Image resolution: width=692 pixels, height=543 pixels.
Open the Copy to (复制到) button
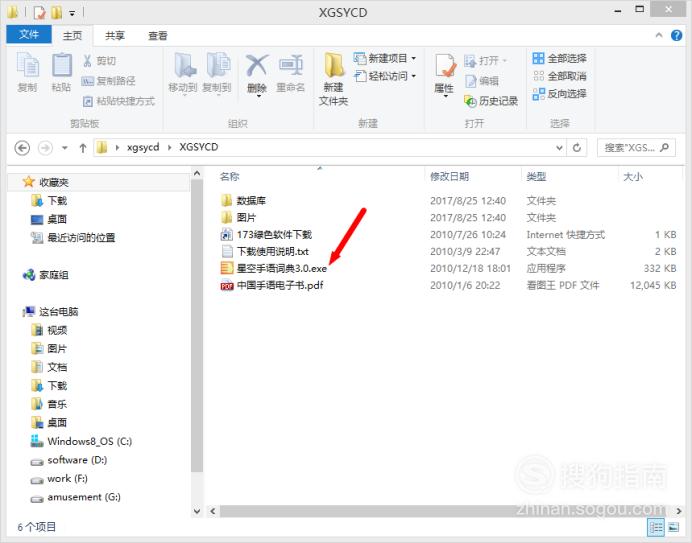pyautogui.click(x=217, y=72)
